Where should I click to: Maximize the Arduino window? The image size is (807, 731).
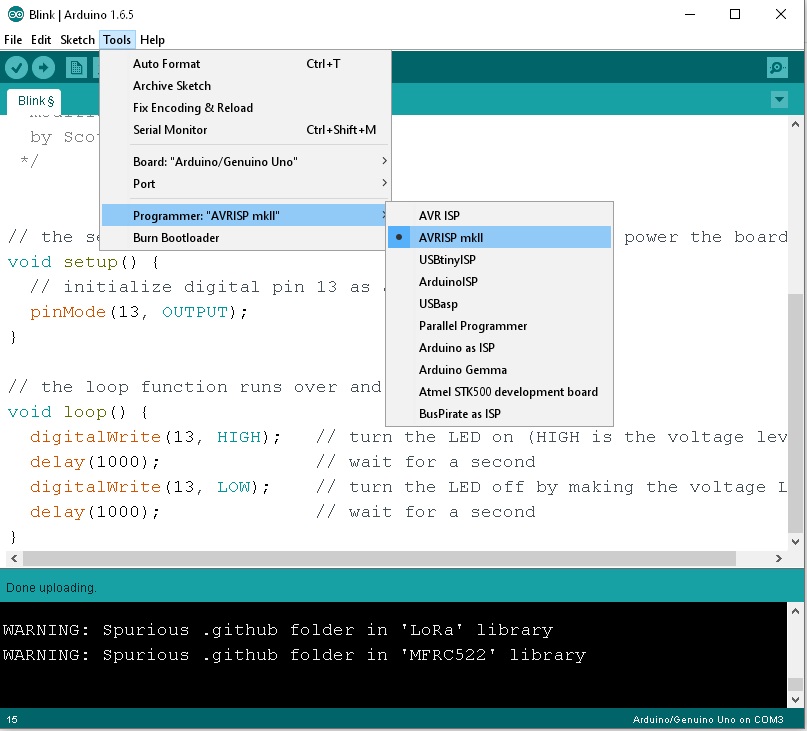tap(735, 14)
